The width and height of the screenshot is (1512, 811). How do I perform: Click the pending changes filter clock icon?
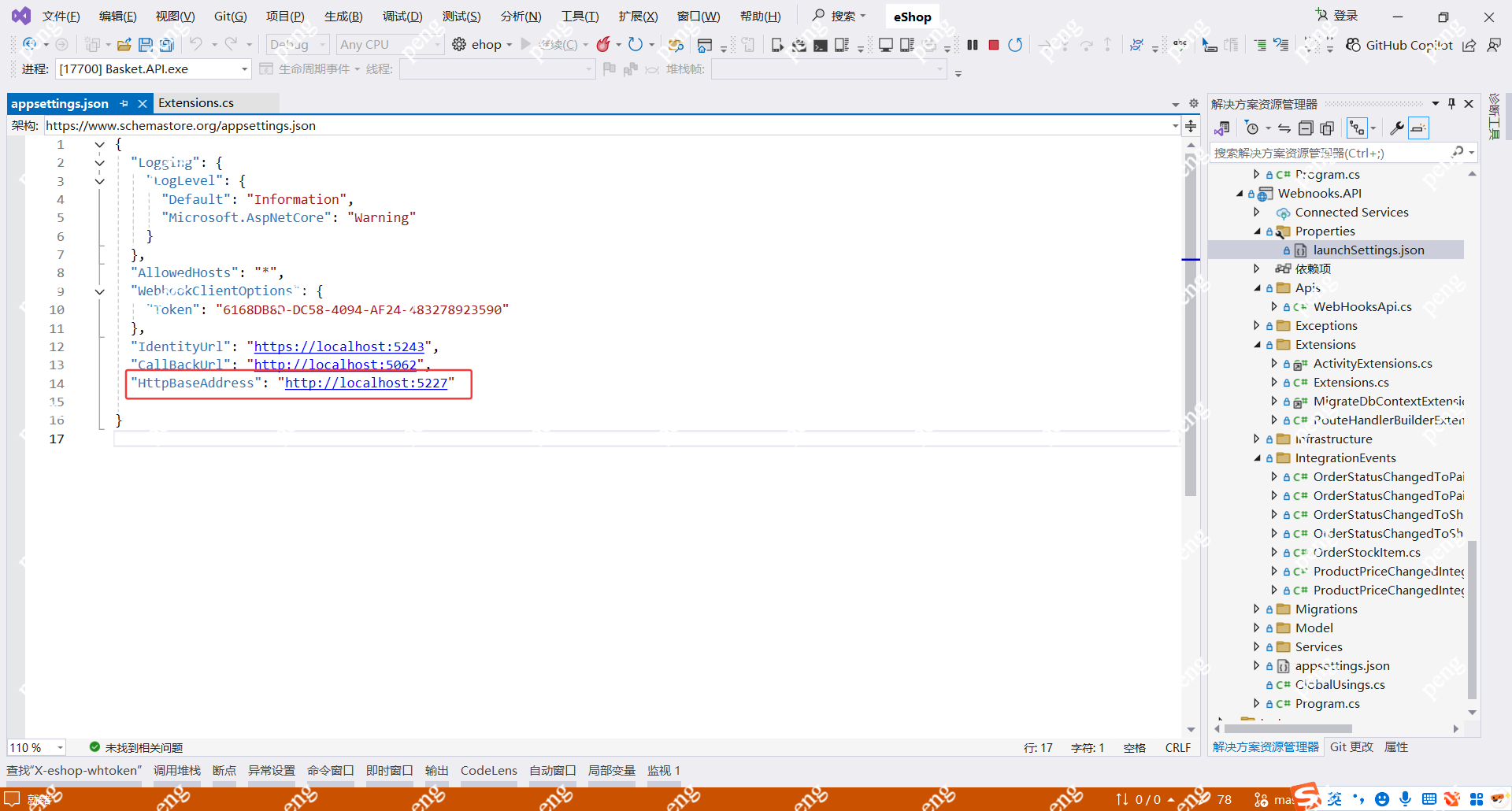coord(1252,128)
